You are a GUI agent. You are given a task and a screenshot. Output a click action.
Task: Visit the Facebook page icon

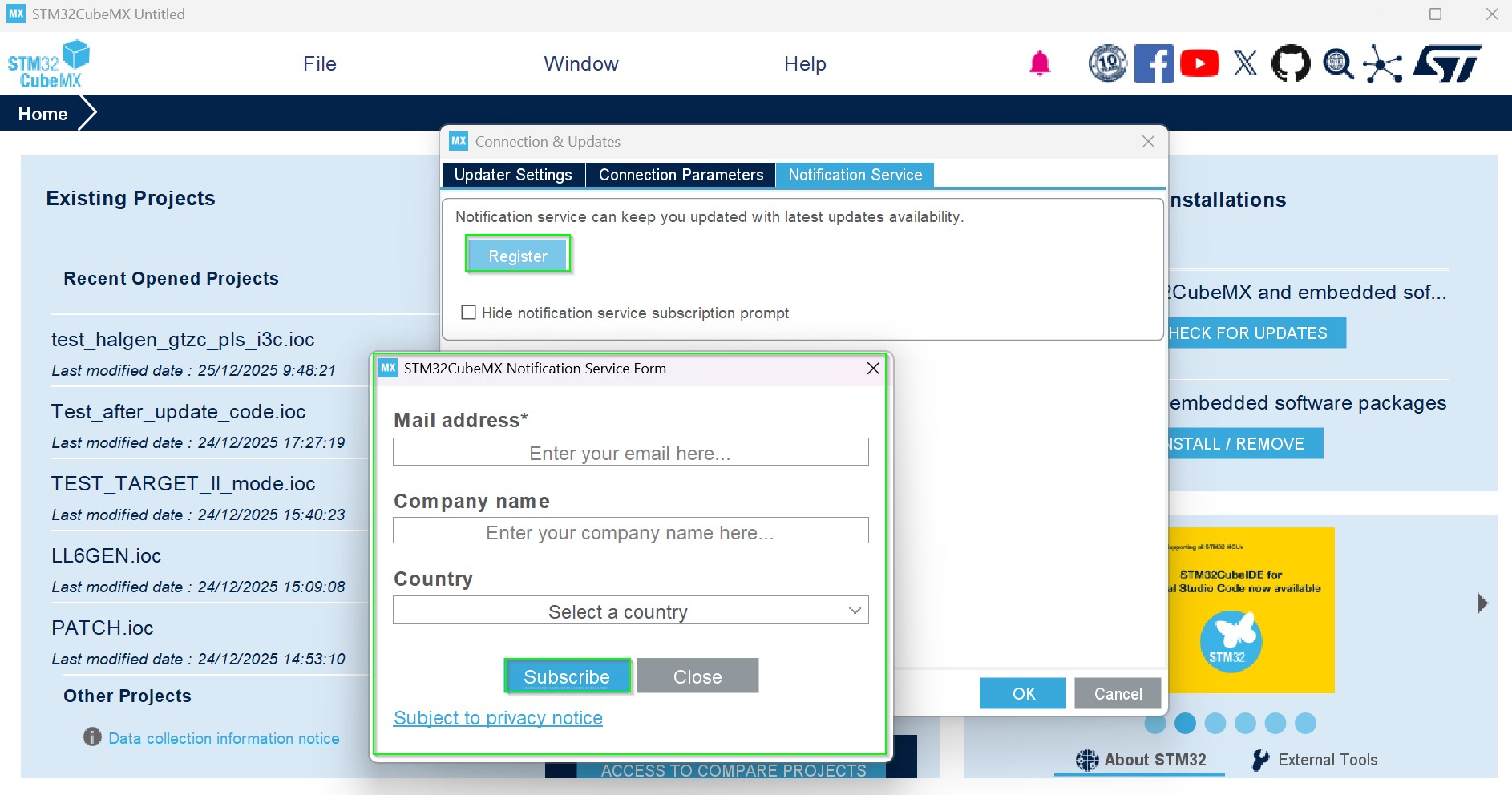coord(1154,63)
